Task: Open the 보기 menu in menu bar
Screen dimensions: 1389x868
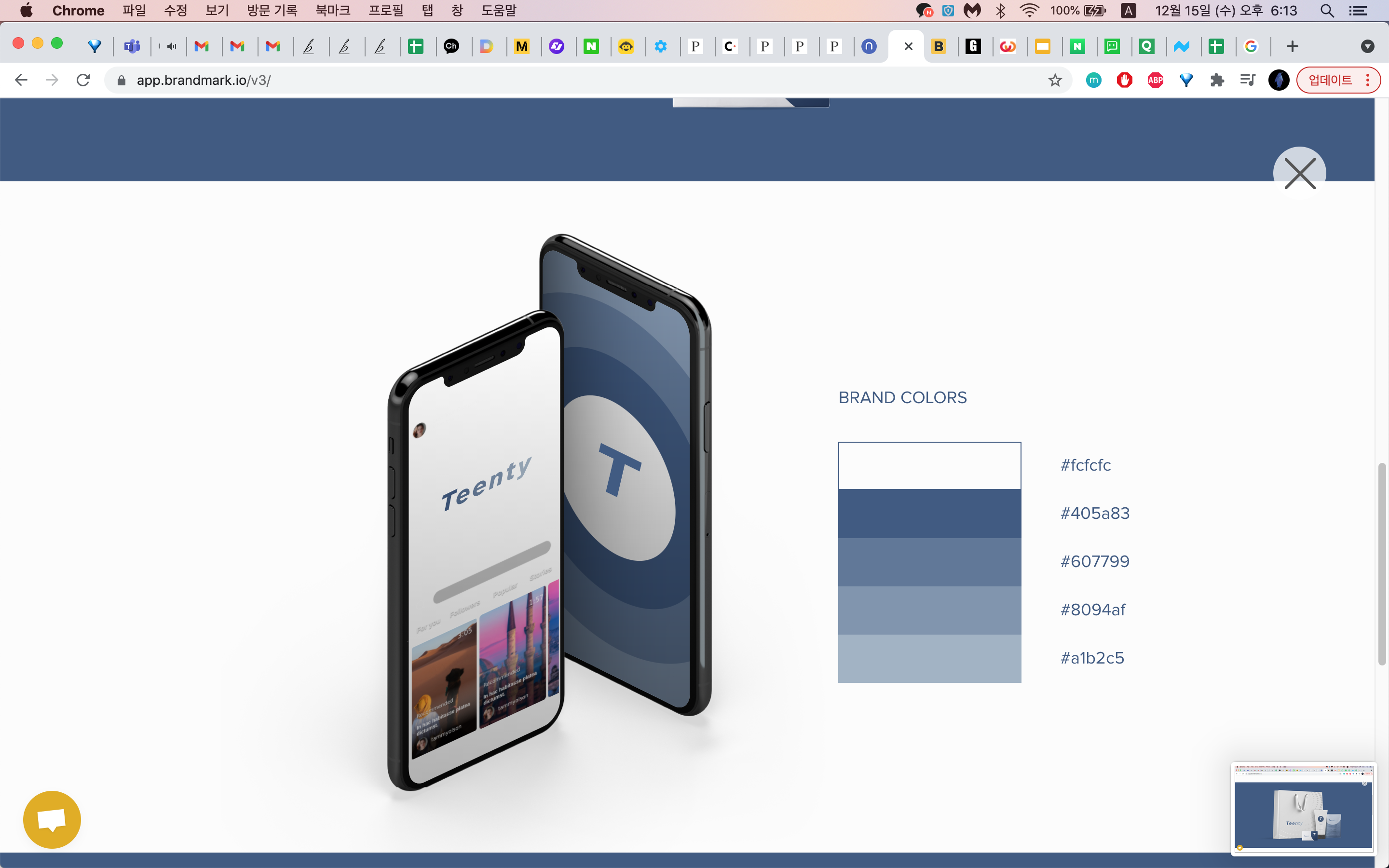Action: [x=217, y=10]
